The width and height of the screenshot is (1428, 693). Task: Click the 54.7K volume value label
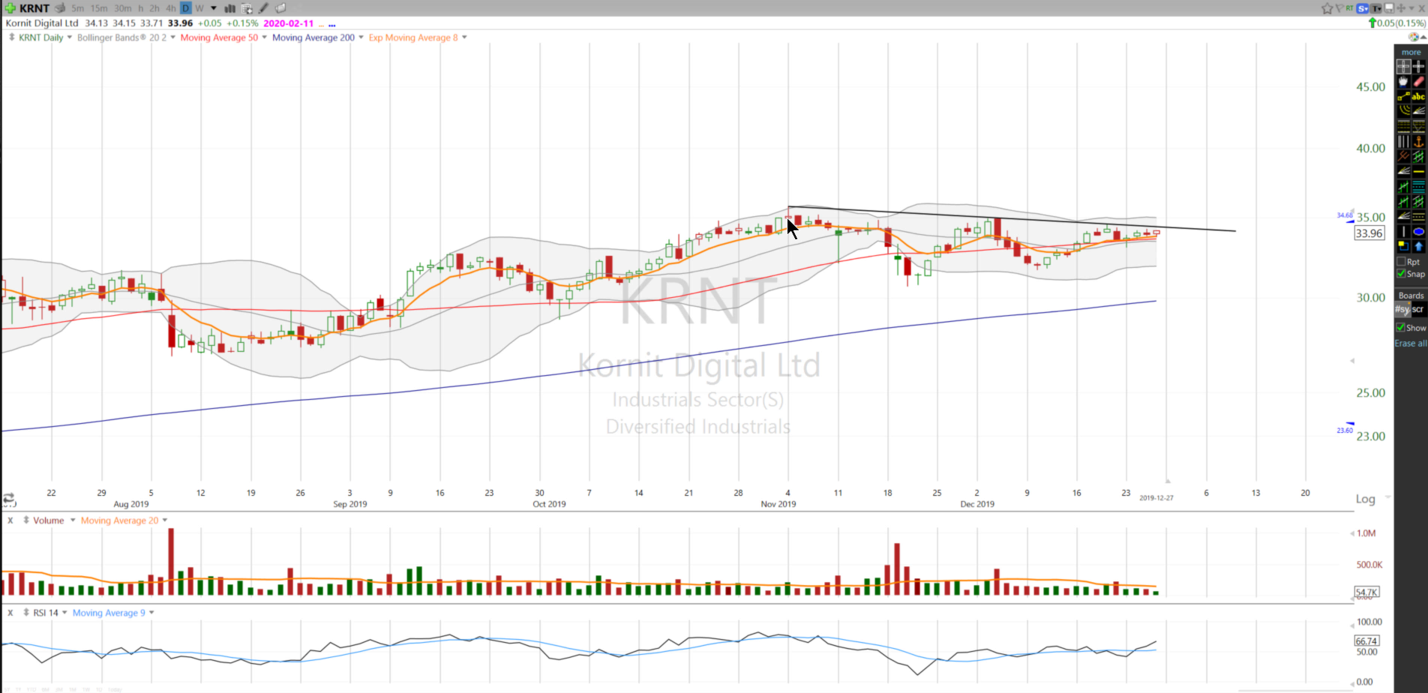point(1367,592)
